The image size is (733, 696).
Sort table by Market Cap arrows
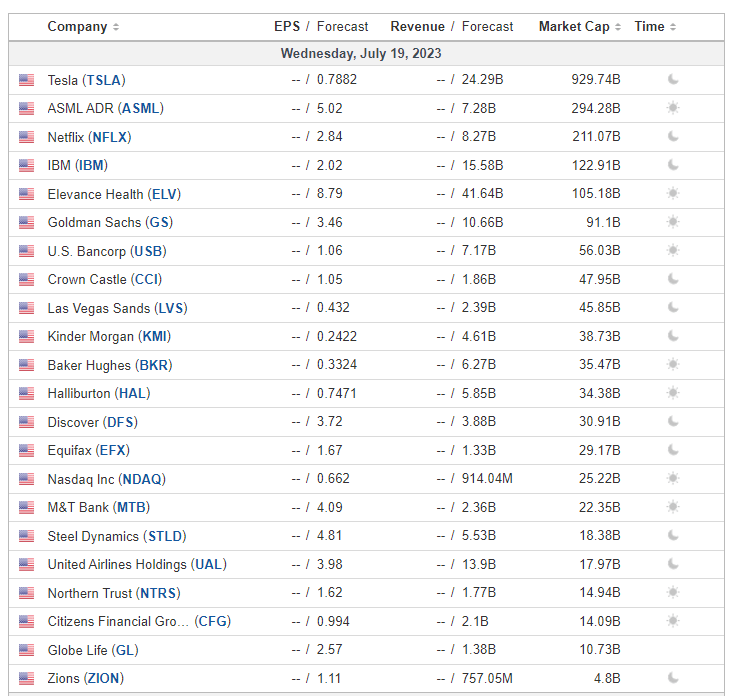coord(618,27)
